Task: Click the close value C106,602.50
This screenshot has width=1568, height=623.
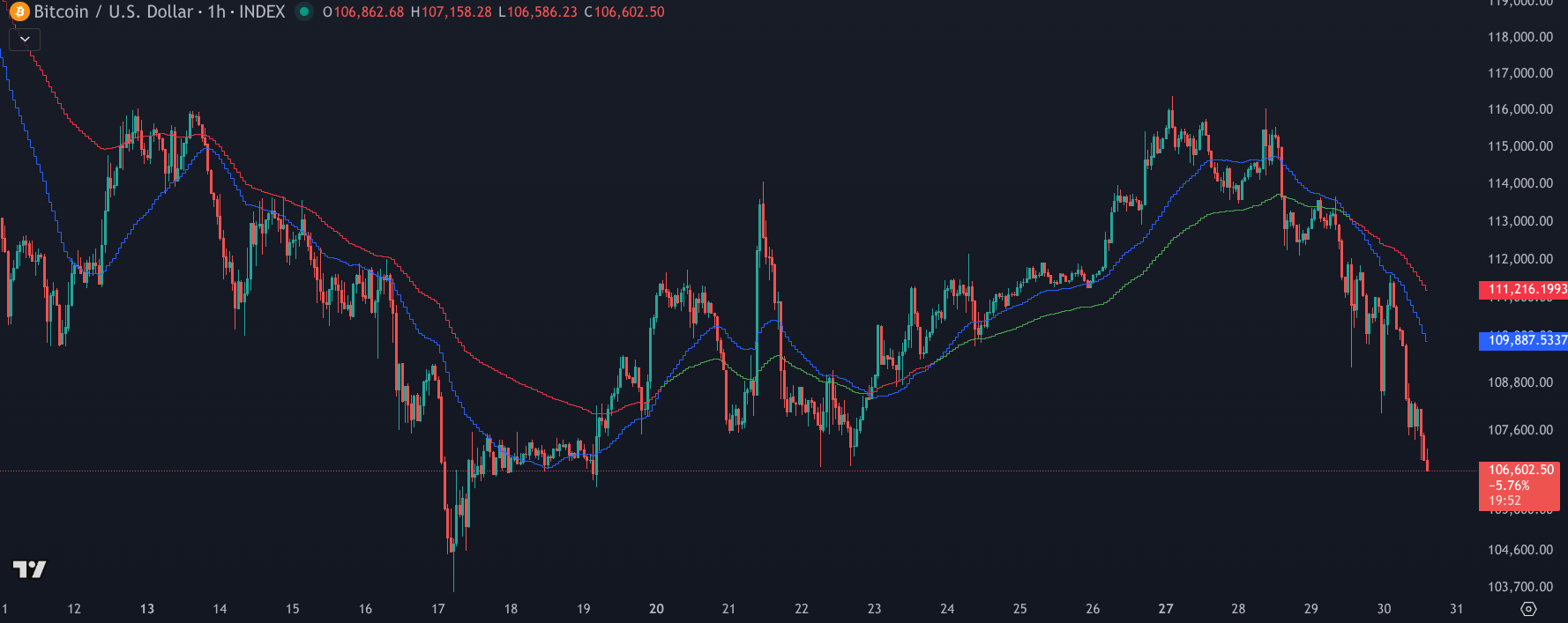Action: coord(624,12)
